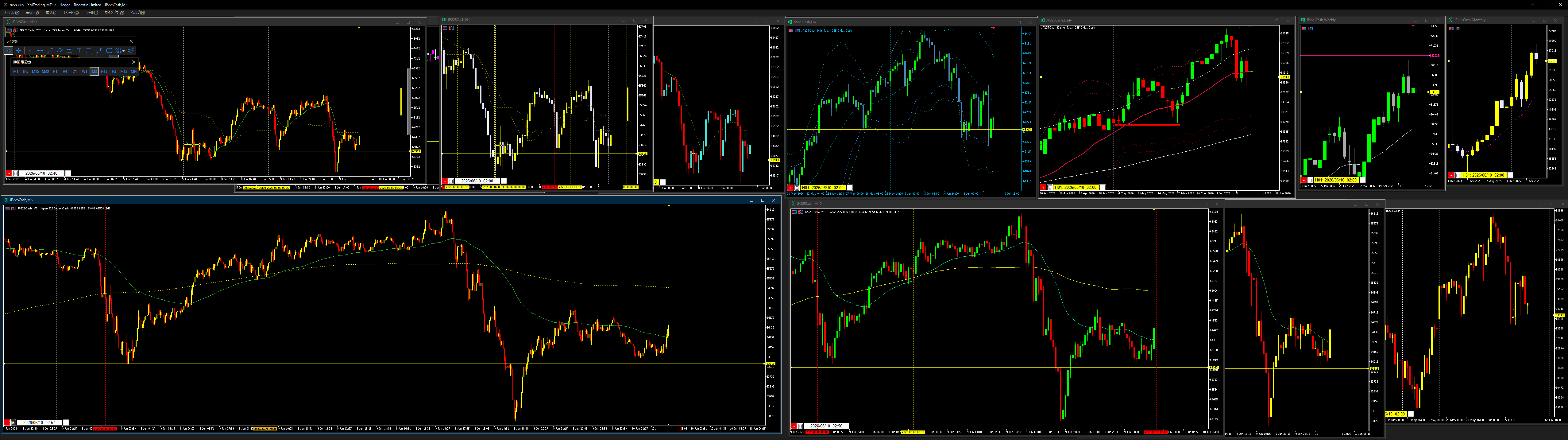Open the 表示(V) menu

(33, 13)
